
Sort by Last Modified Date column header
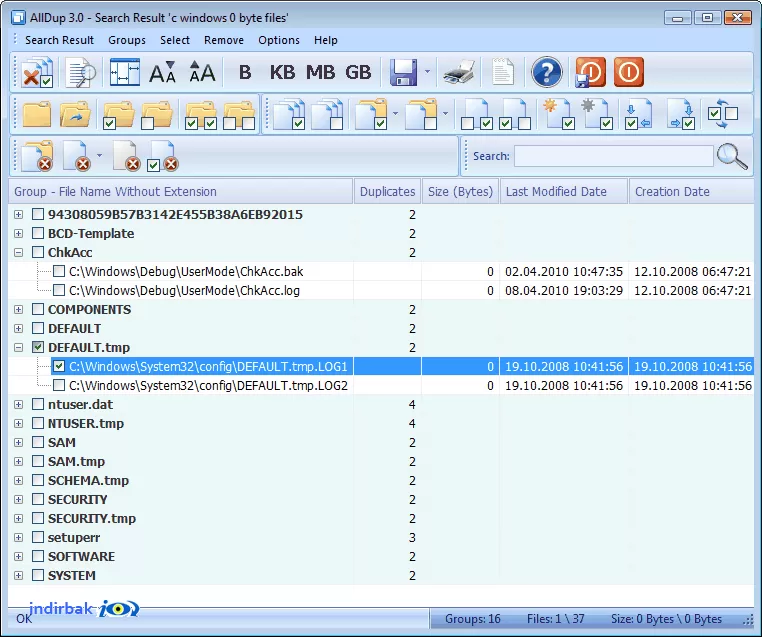[x=564, y=191]
